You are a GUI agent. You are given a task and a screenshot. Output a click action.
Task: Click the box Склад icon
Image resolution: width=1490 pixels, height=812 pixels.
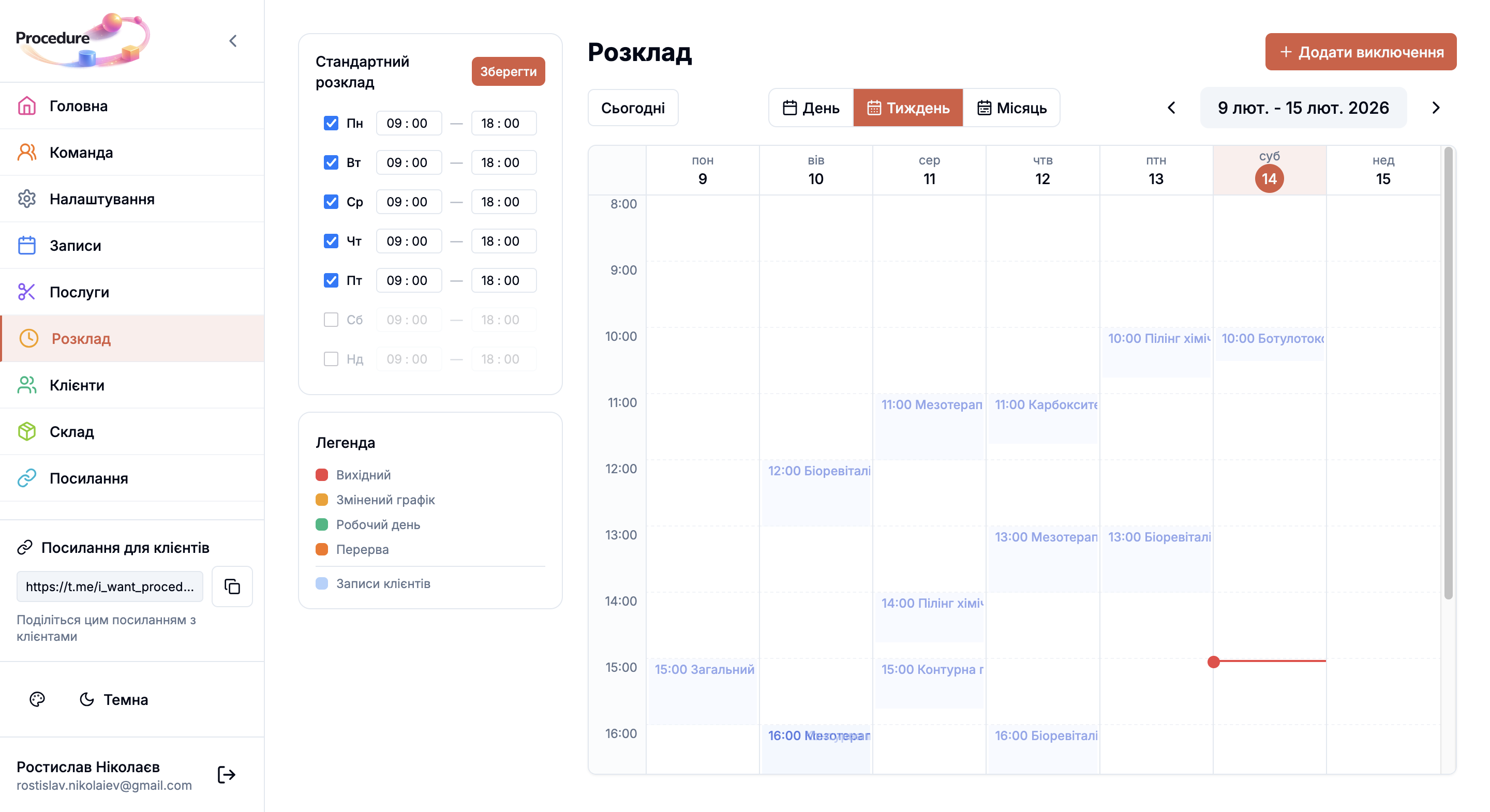pyautogui.click(x=26, y=431)
